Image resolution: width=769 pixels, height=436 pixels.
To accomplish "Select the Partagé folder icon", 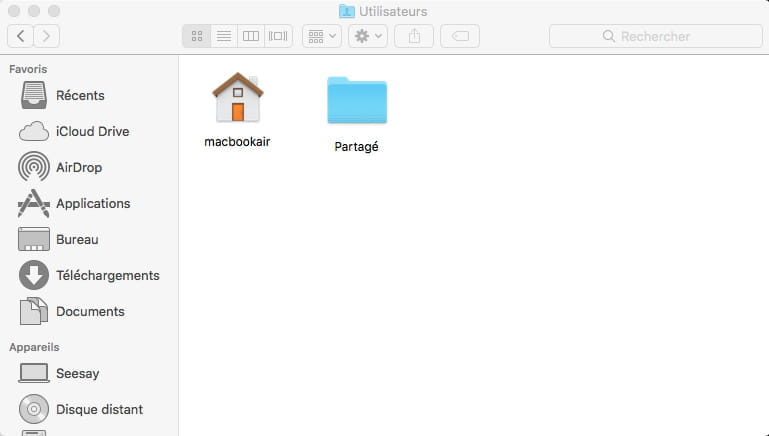I will pyautogui.click(x=357, y=100).
